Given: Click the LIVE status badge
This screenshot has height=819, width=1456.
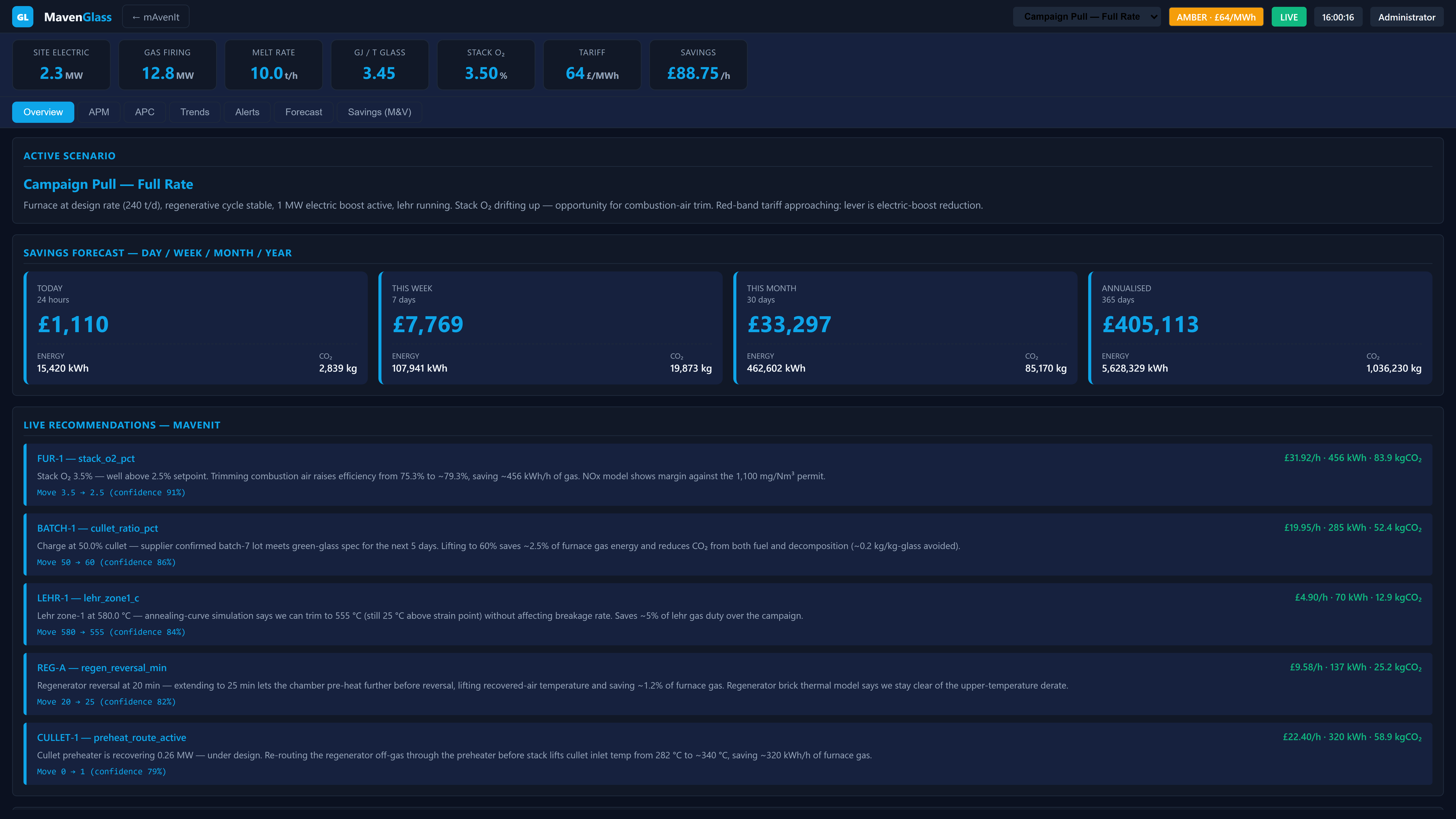Looking at the screenshot, I should [1289, 17].
